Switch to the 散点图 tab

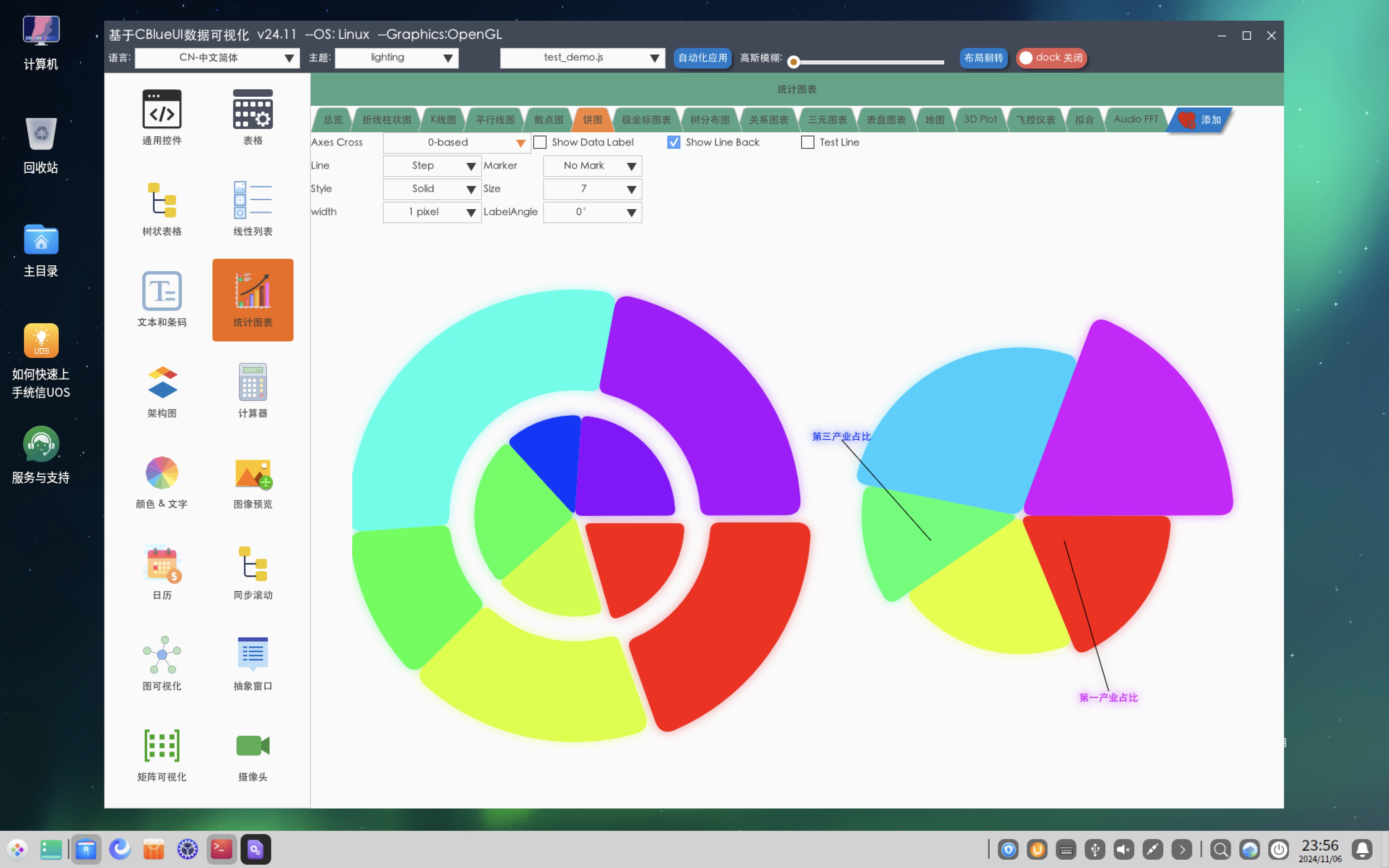pos(548,120)
